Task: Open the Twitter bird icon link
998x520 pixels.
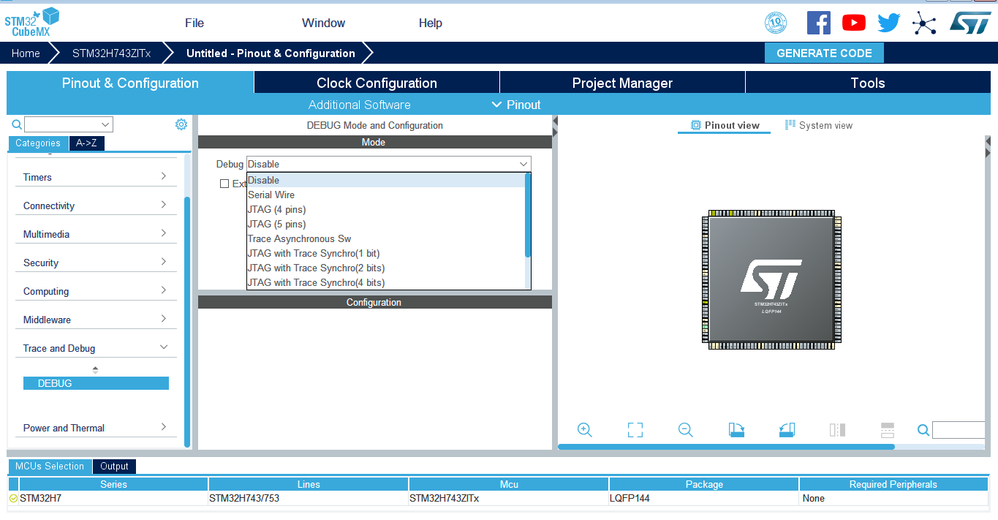Action: click(x=889, y=23)
